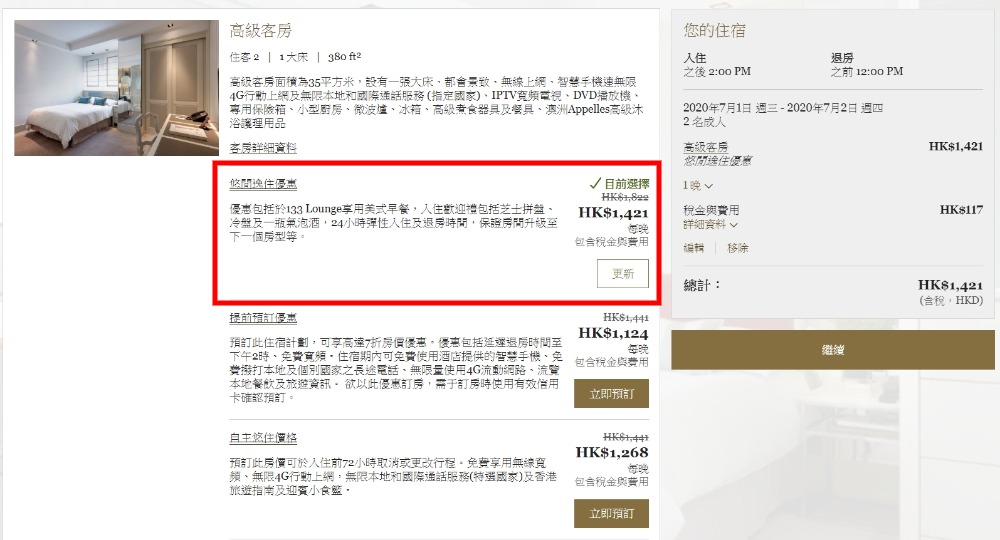Open 客房詳細資料 room details link

pyautogui.click(x=263, y=148)
